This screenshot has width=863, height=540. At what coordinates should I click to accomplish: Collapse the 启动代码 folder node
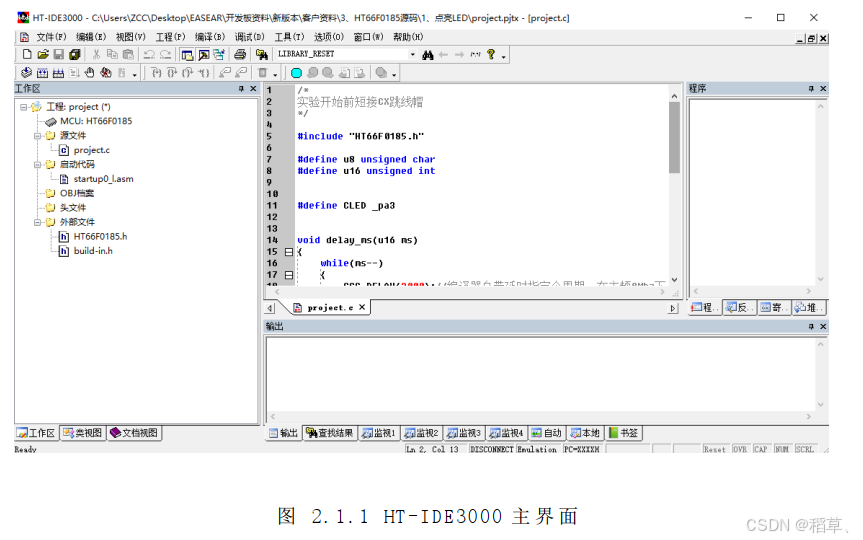point(37,164)
